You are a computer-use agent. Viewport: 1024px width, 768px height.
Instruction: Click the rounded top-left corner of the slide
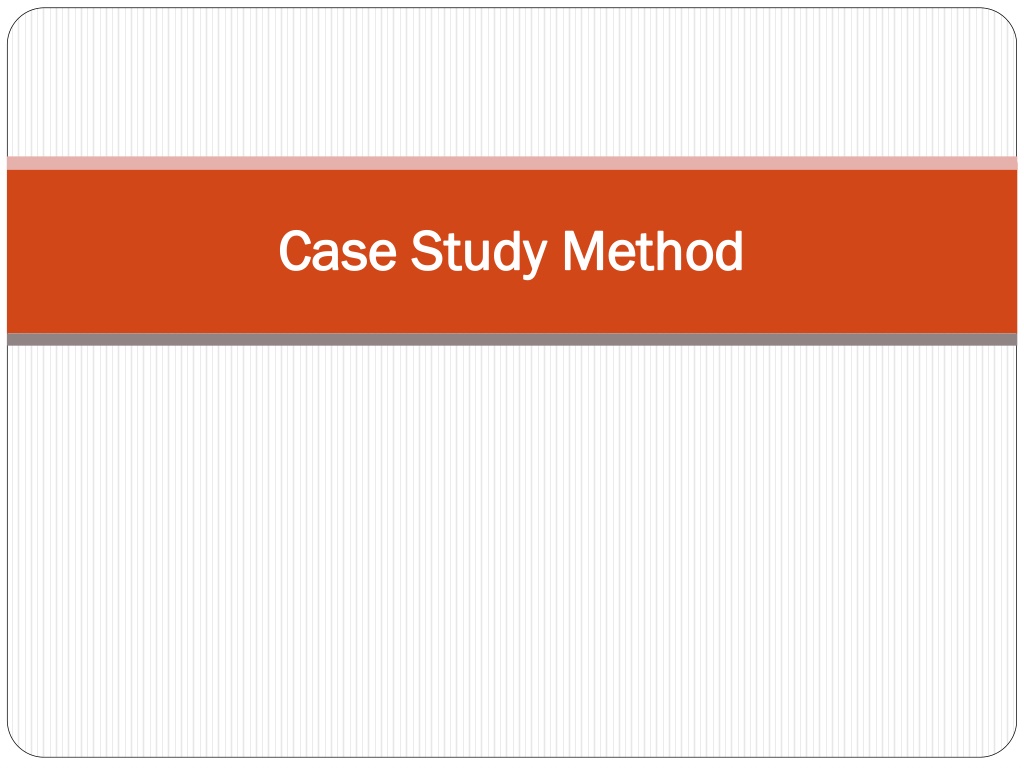18,19
